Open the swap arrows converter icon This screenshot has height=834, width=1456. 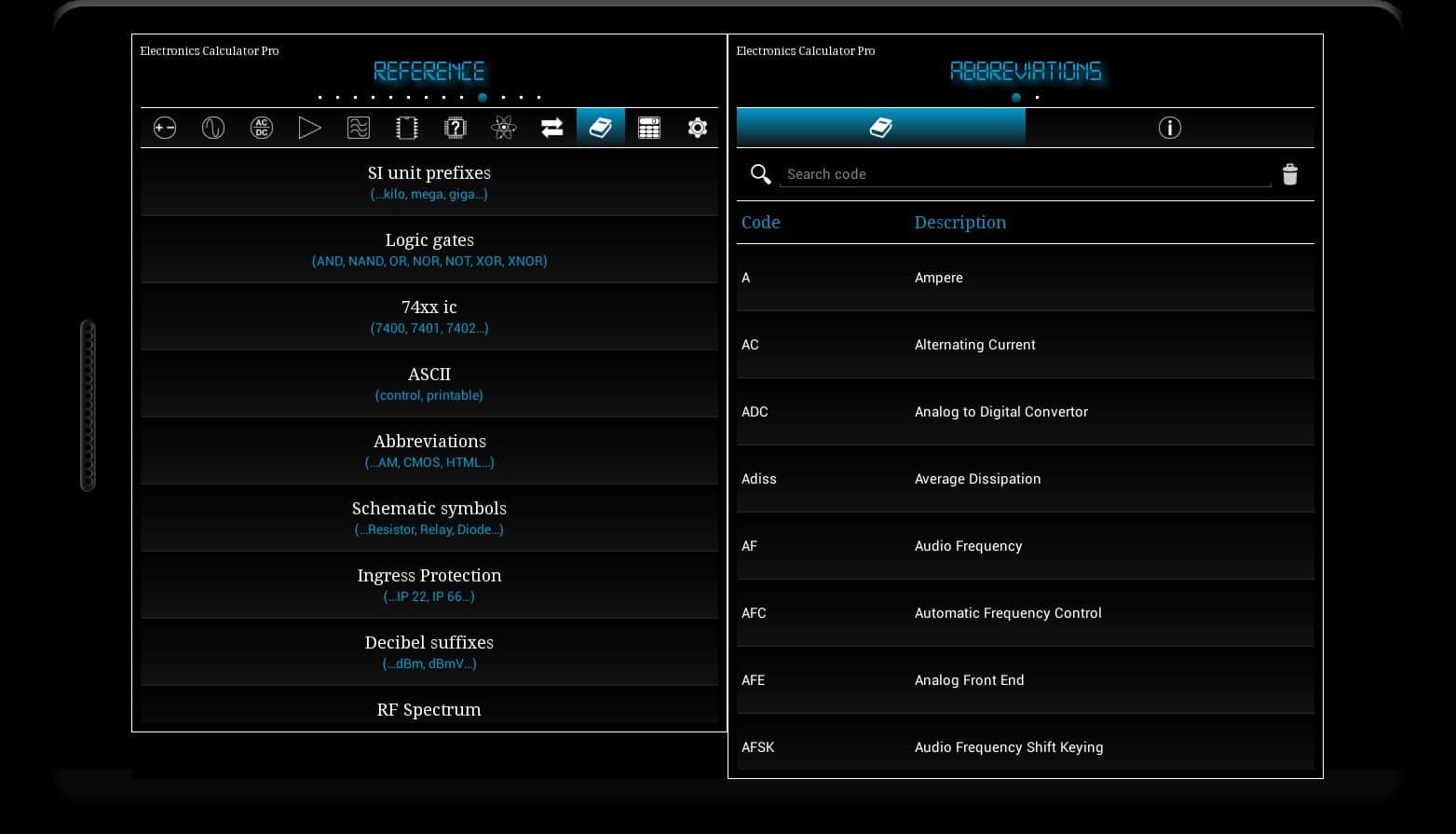[552, 128]
